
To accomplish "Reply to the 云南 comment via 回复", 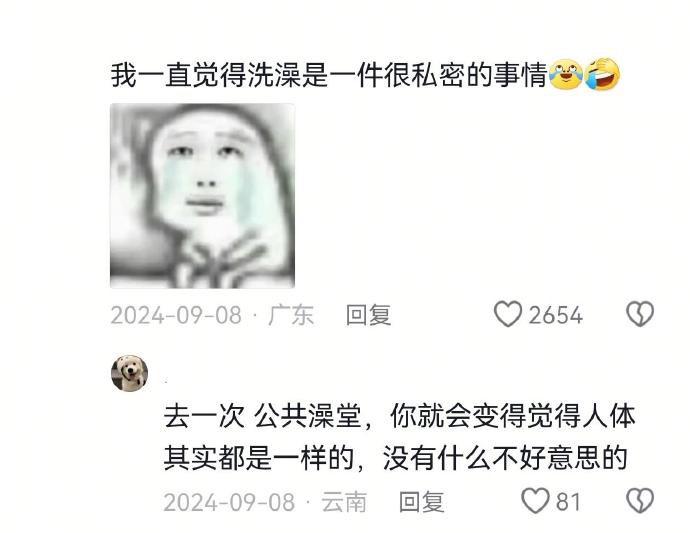I will (x=421, y=502).
